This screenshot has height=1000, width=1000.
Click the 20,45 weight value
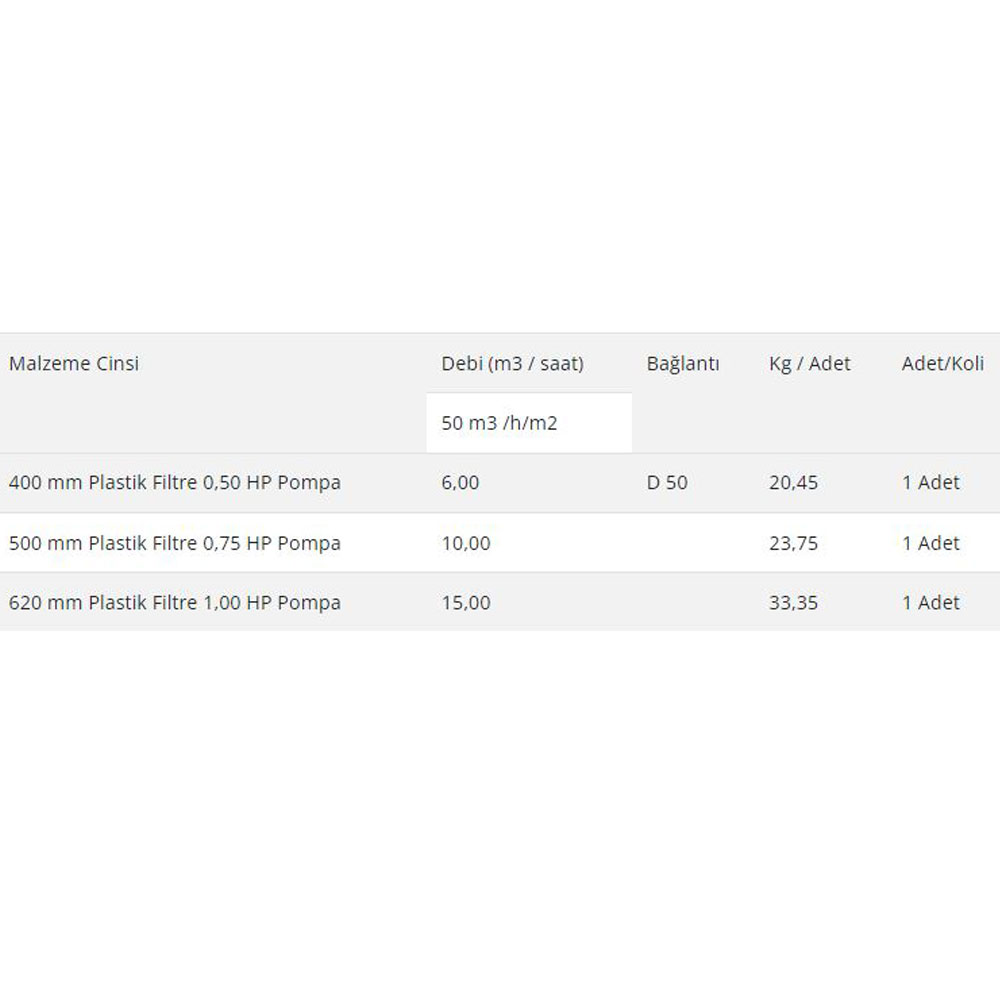(x=793, y=483)
